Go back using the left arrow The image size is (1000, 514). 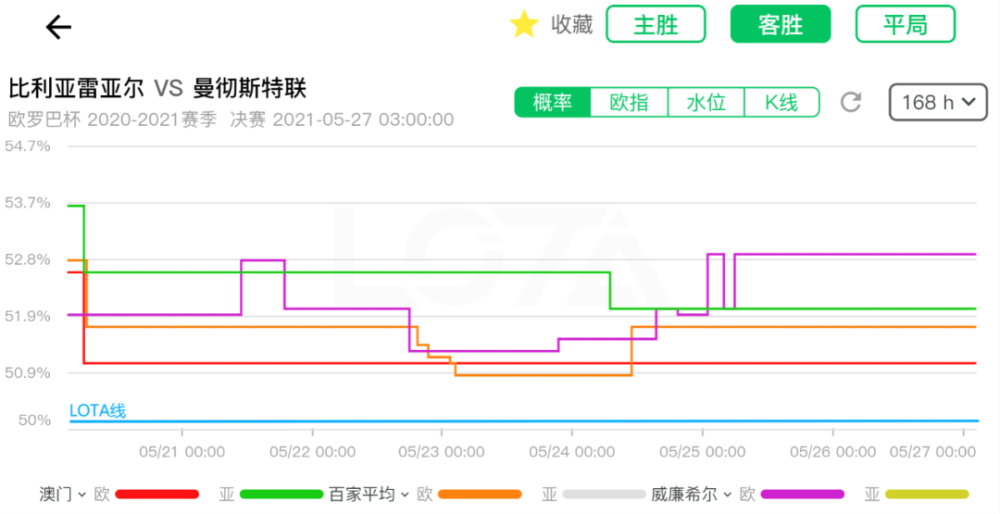pos(59,27)
